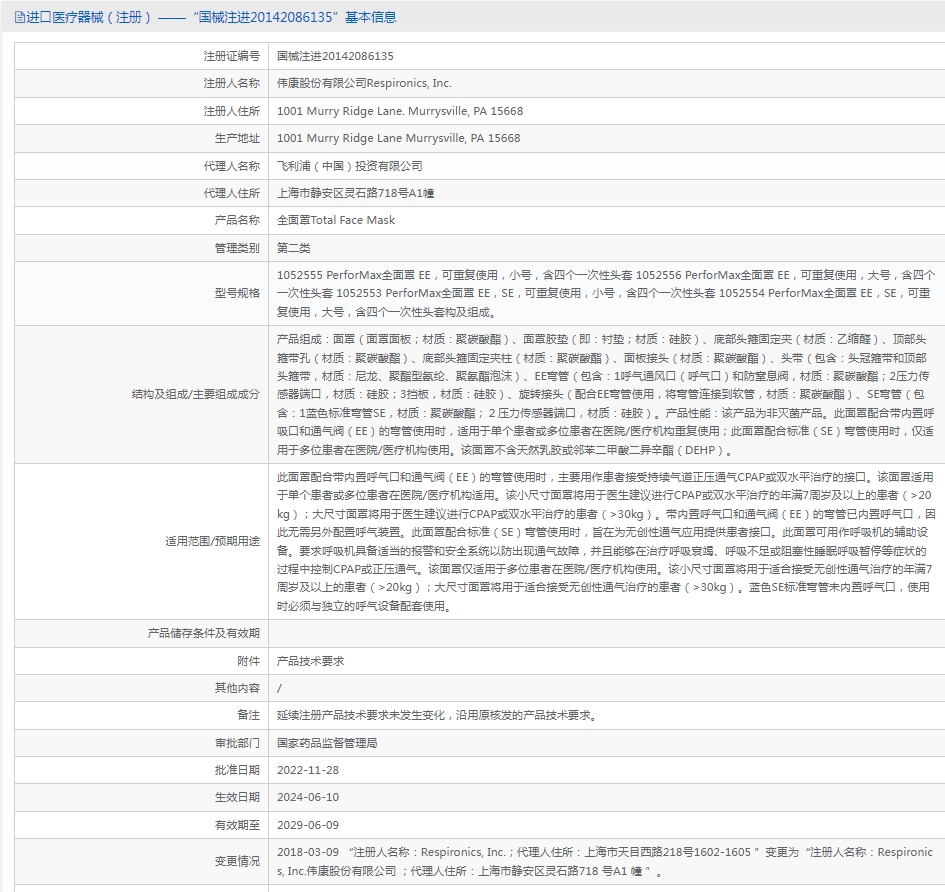Image resolution: width=945 pixels, height=892 pixels.
Task: Click the 备注 label
Action: 248,715
